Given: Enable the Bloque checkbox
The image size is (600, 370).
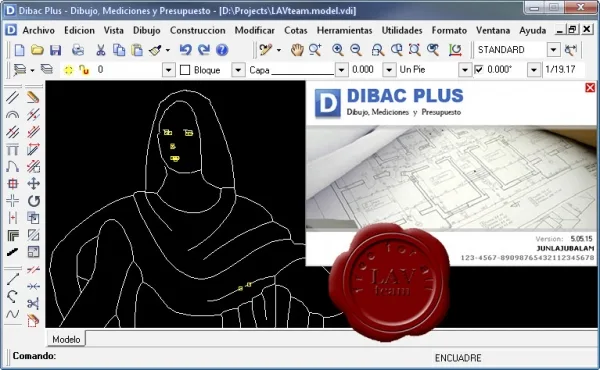Looking at the screenshot, I should tap(185, 70).
